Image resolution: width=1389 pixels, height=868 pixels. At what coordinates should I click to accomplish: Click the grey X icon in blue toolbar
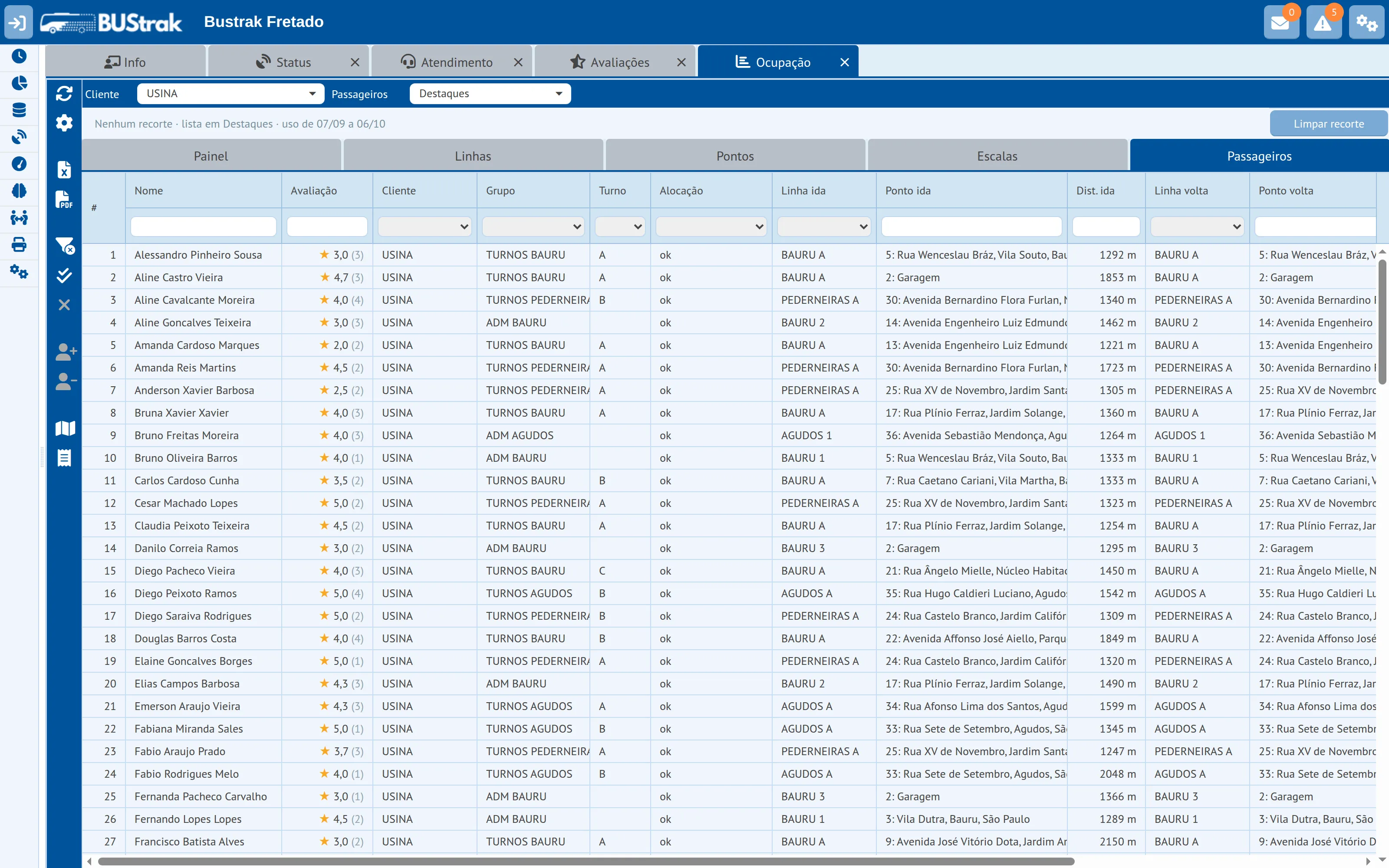point(64,305)
